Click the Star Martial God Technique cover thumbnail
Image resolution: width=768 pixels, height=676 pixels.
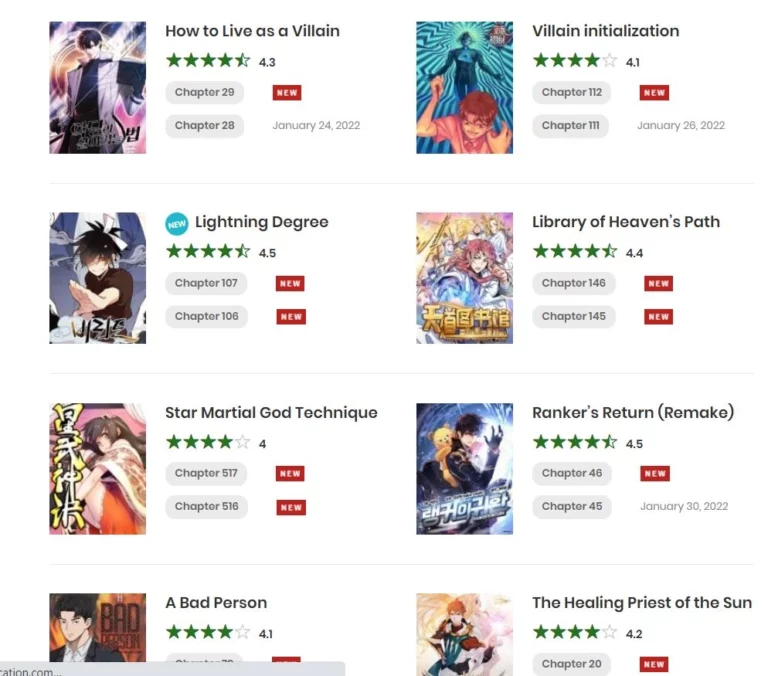97,469
